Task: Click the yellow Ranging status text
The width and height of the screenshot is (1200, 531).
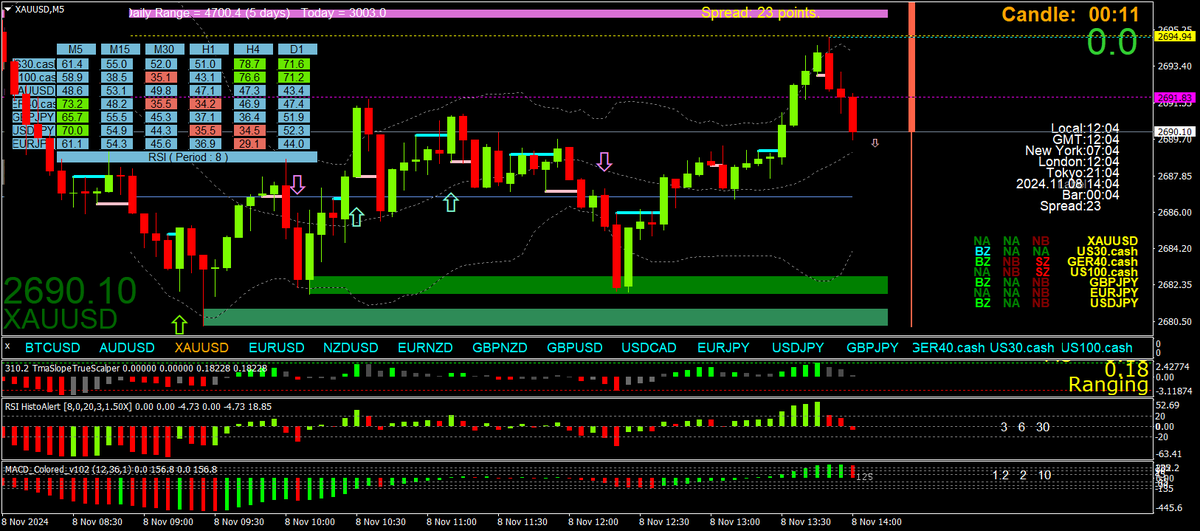Action: pos(1108,385)
